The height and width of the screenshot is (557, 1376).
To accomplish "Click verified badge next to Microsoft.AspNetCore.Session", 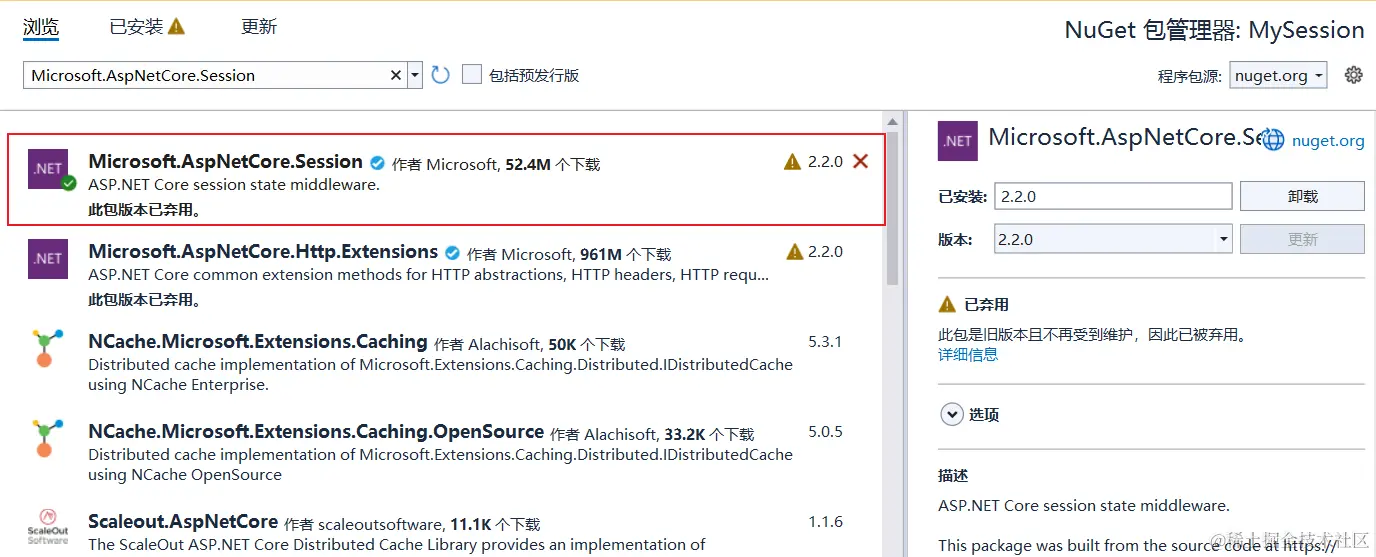I will coord(378,163).
